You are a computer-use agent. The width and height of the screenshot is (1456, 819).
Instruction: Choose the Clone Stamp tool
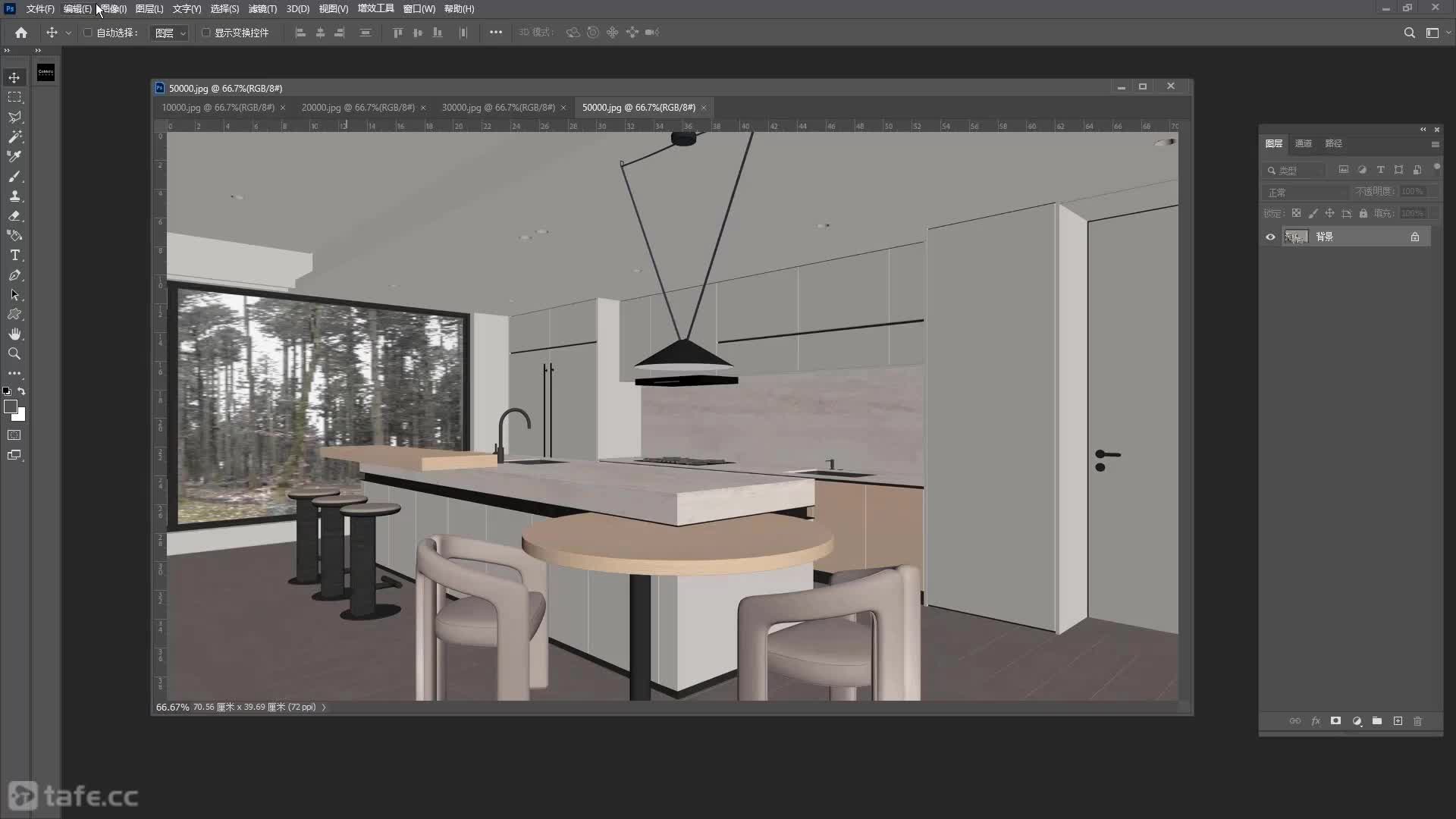[x=14, y=196]
